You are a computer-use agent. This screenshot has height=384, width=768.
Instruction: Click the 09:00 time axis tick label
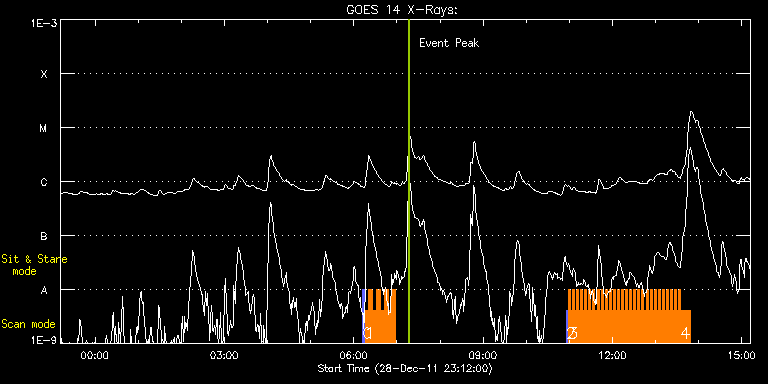tap(483, 355)
